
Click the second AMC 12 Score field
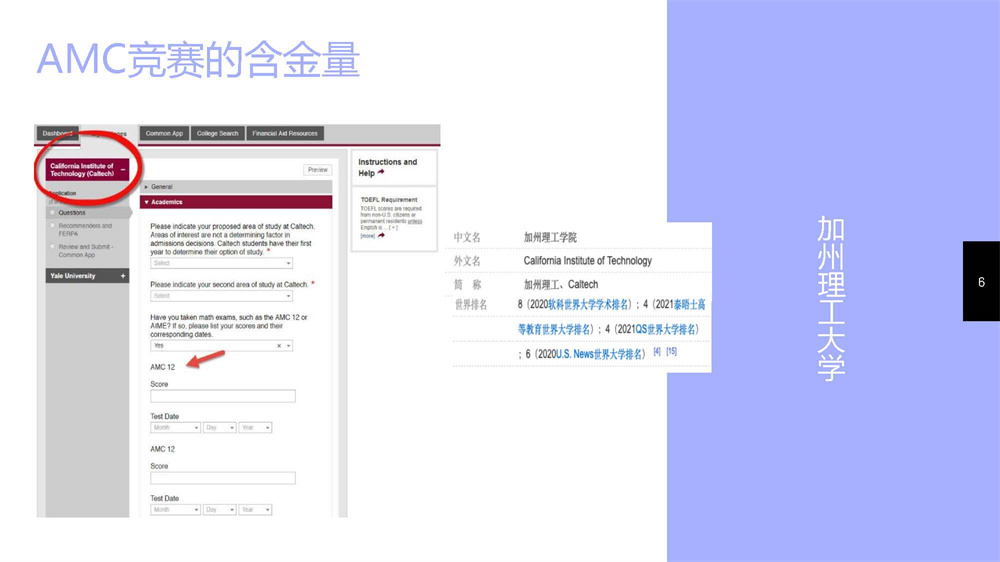click(x=223, y=478)
